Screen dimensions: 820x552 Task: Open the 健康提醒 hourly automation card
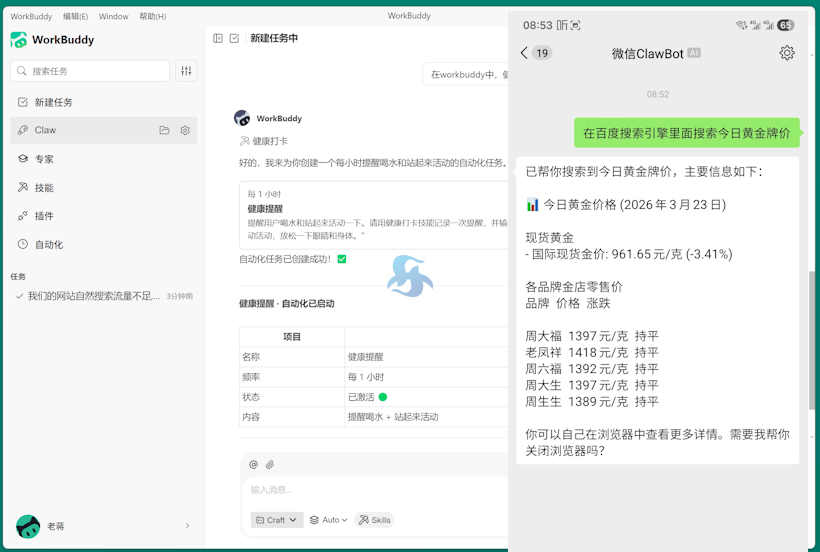(373, 215)
